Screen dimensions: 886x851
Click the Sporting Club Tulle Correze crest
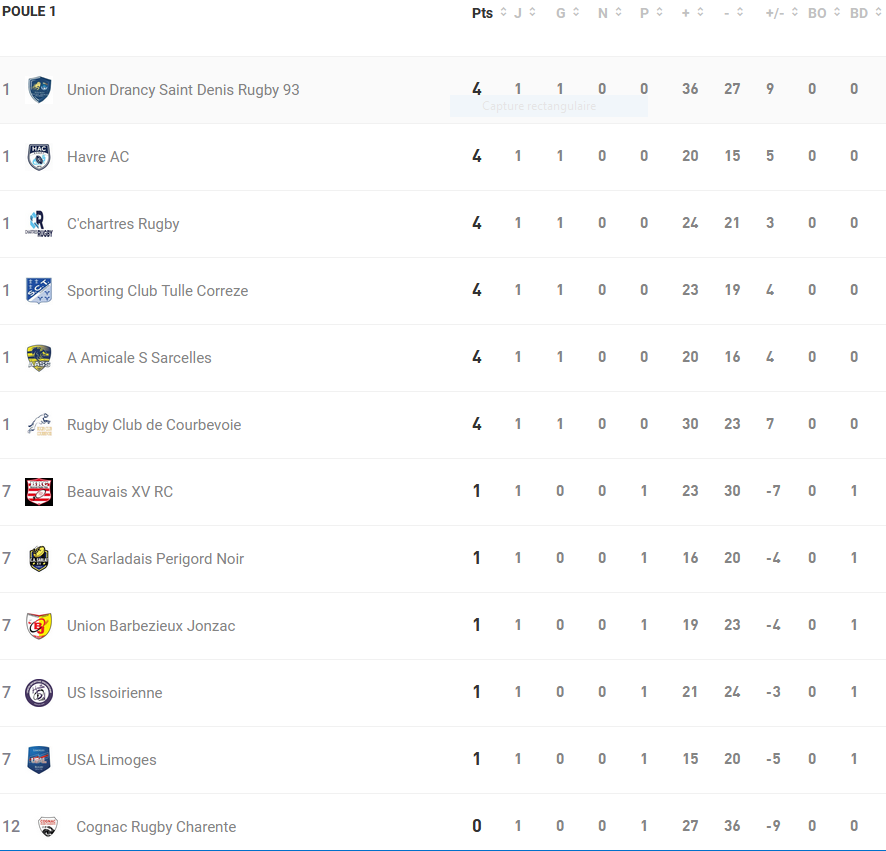[x=39, y=291]
